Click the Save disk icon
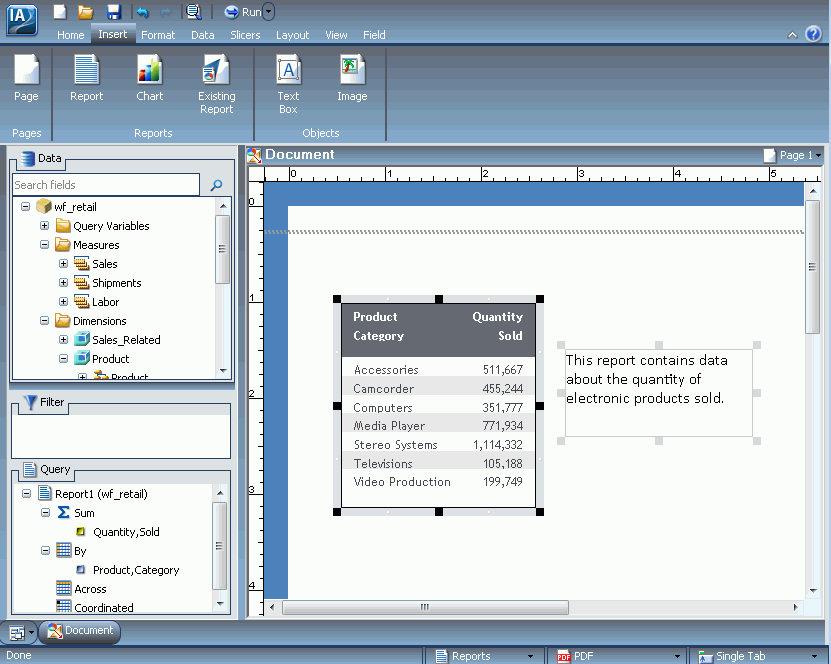 click(113, 12)
